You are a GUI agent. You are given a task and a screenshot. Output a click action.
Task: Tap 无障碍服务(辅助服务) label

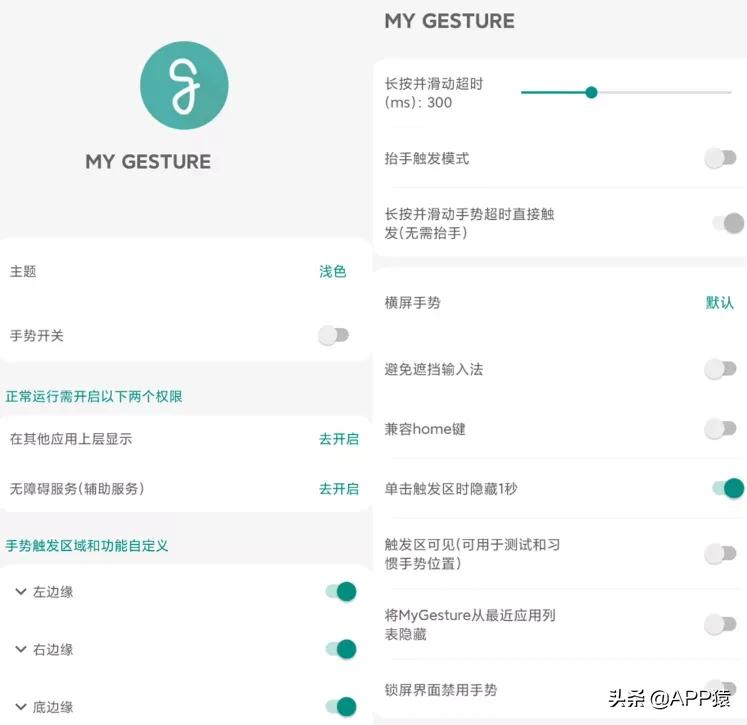(77, 489)
